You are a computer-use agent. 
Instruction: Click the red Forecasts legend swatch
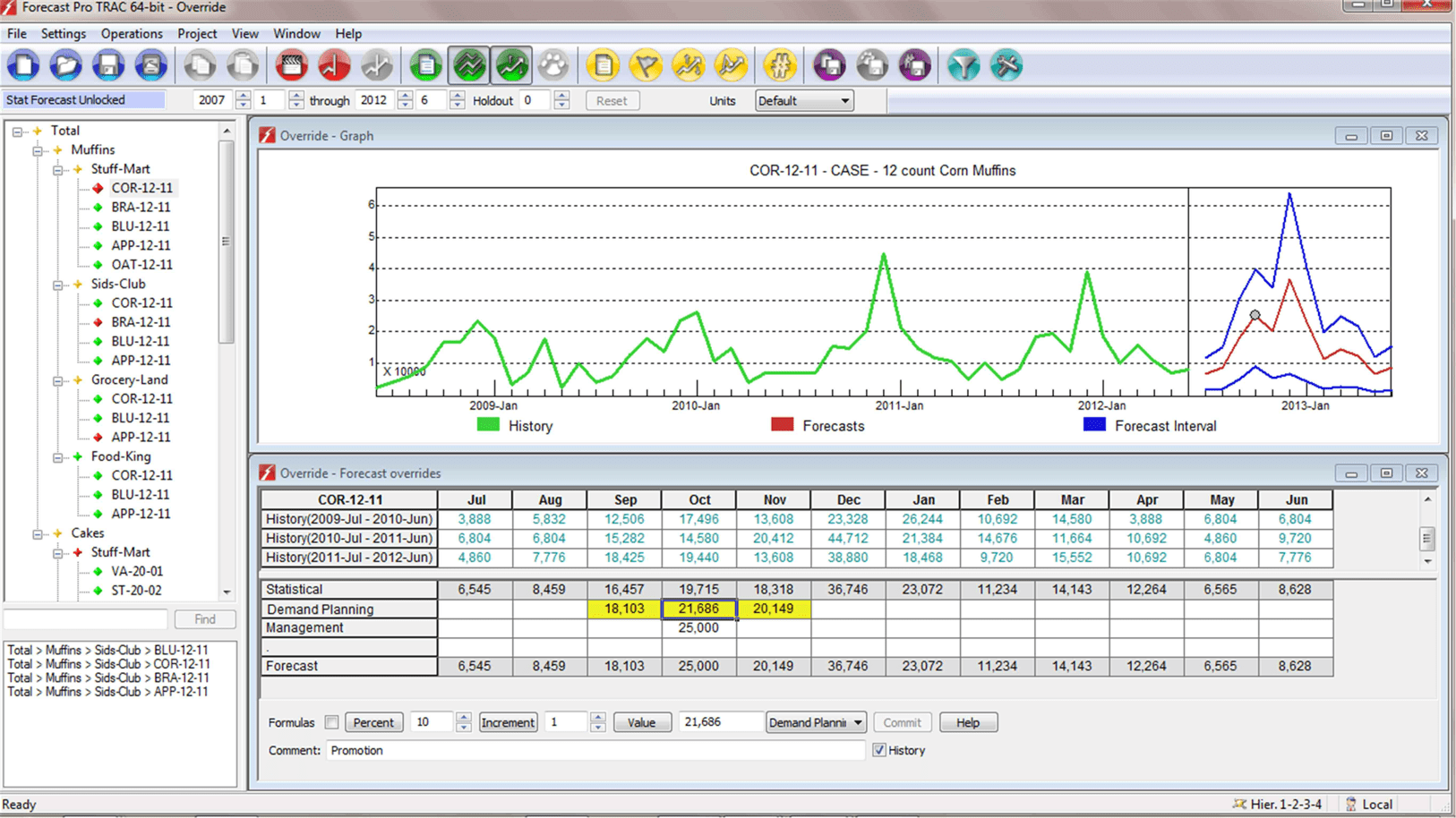click(x=782, y=425)
